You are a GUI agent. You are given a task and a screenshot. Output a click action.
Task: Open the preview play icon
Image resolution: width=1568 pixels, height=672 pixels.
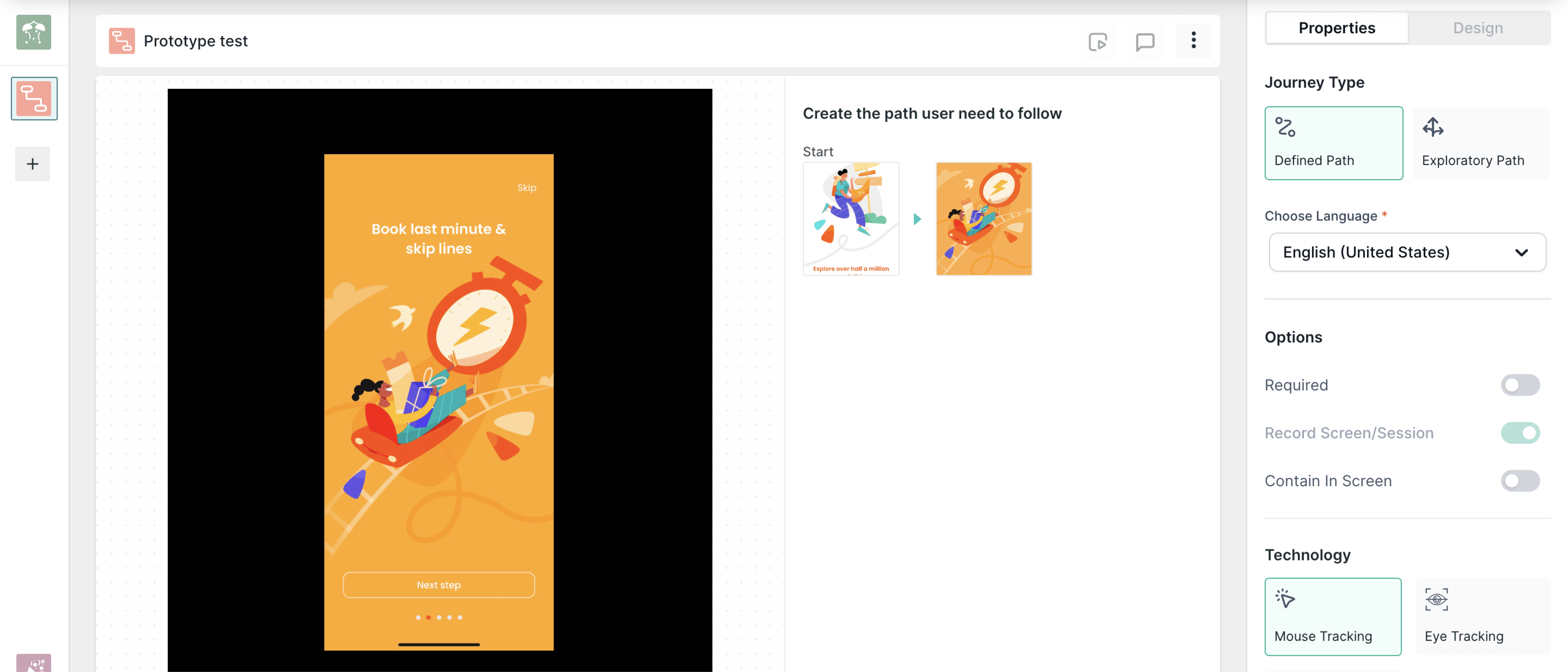(1098, 41)
